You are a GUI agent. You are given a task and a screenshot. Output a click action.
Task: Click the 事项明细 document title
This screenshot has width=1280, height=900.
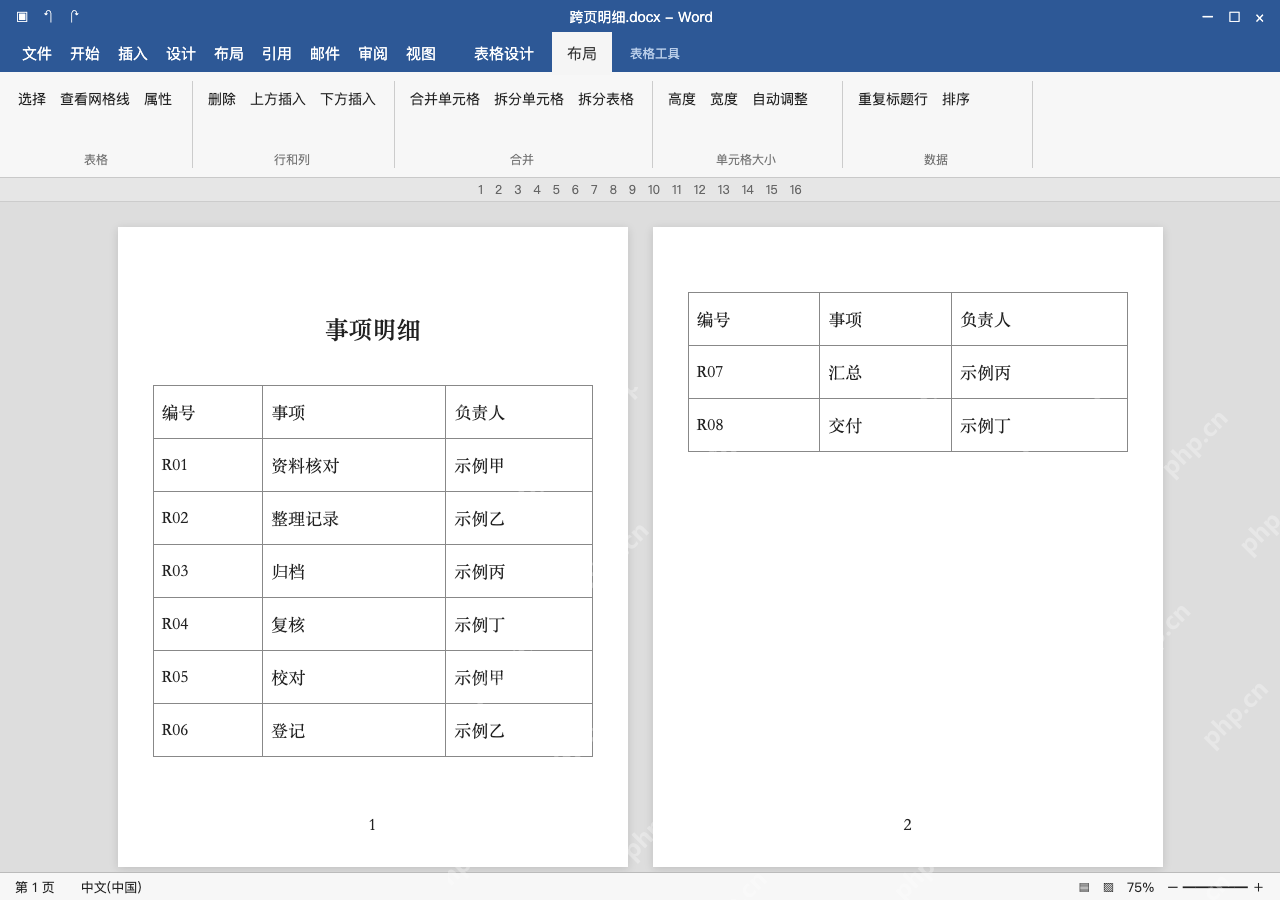click(373, 330)
